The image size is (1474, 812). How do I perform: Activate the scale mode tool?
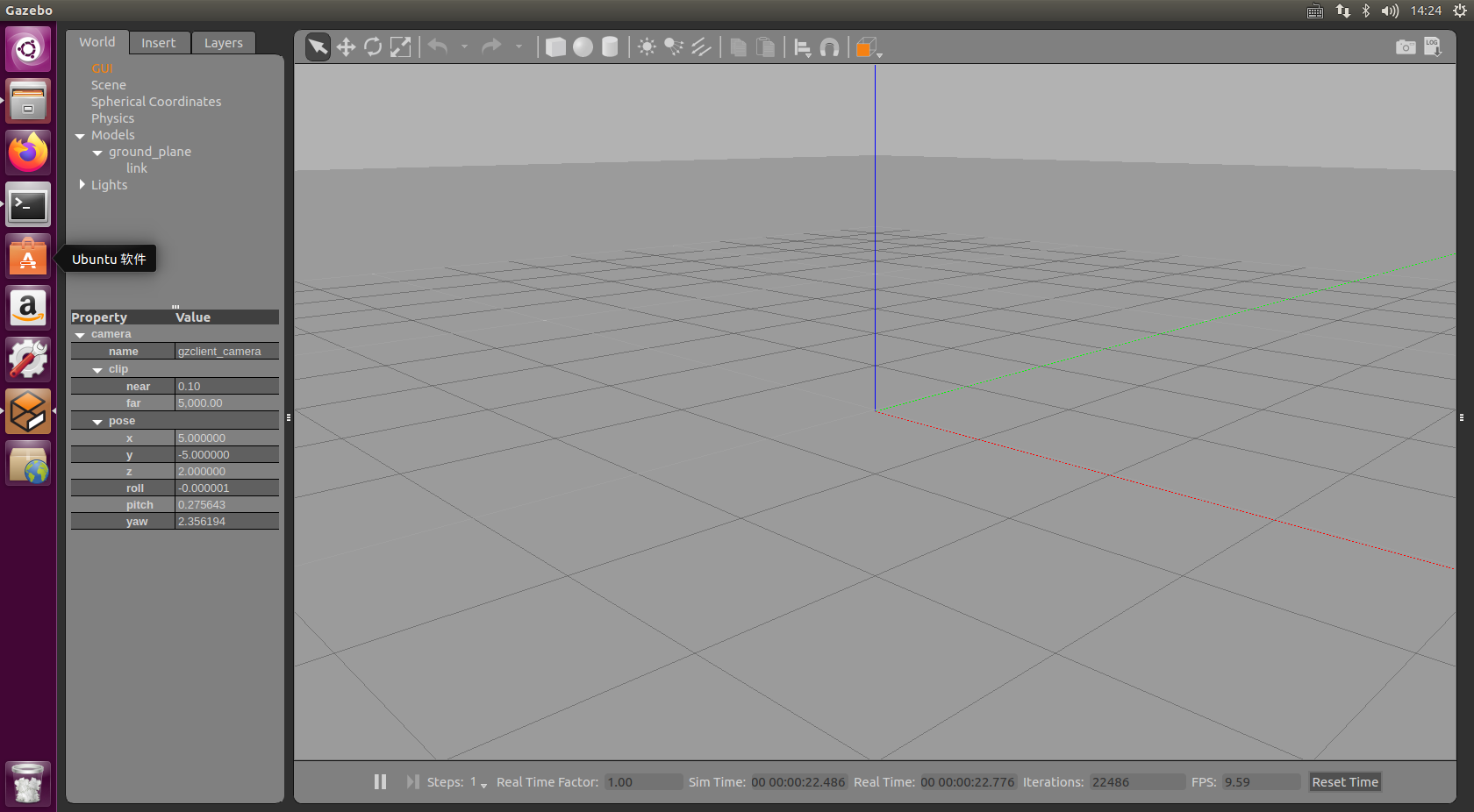pos(400,46)
